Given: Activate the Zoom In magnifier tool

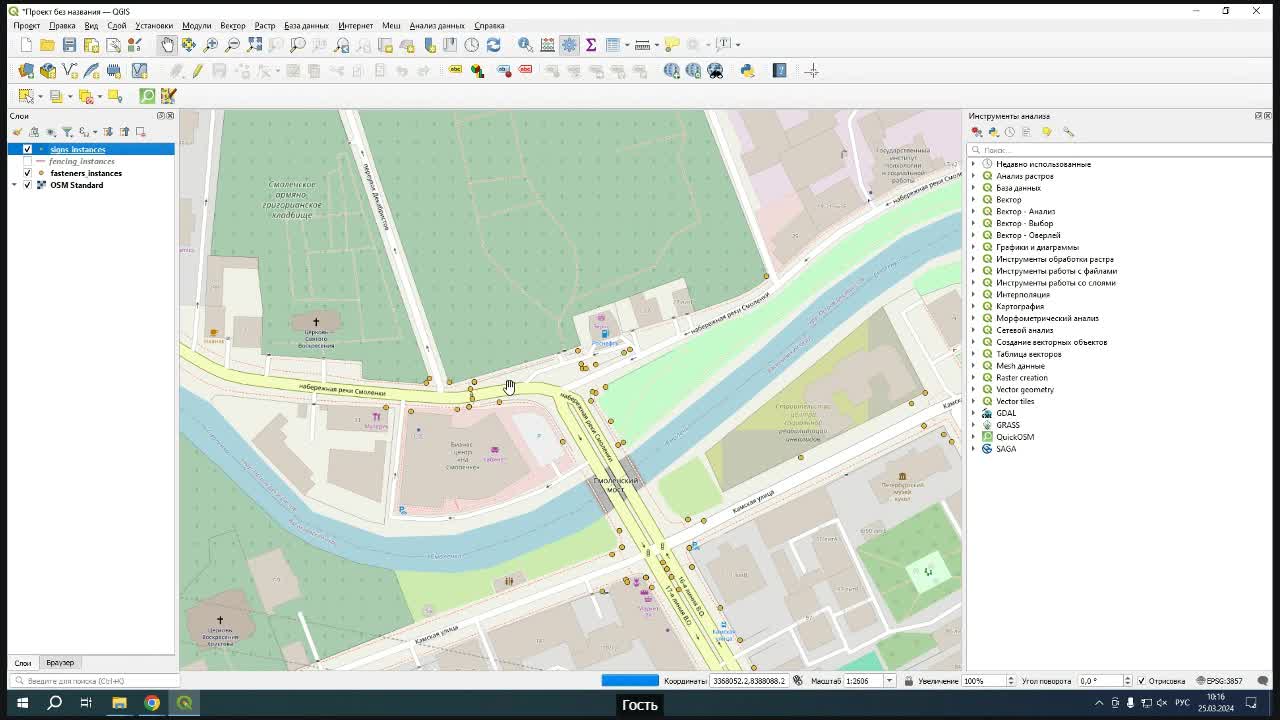Looking at the screenshot, I should click(x=211, y=45).
